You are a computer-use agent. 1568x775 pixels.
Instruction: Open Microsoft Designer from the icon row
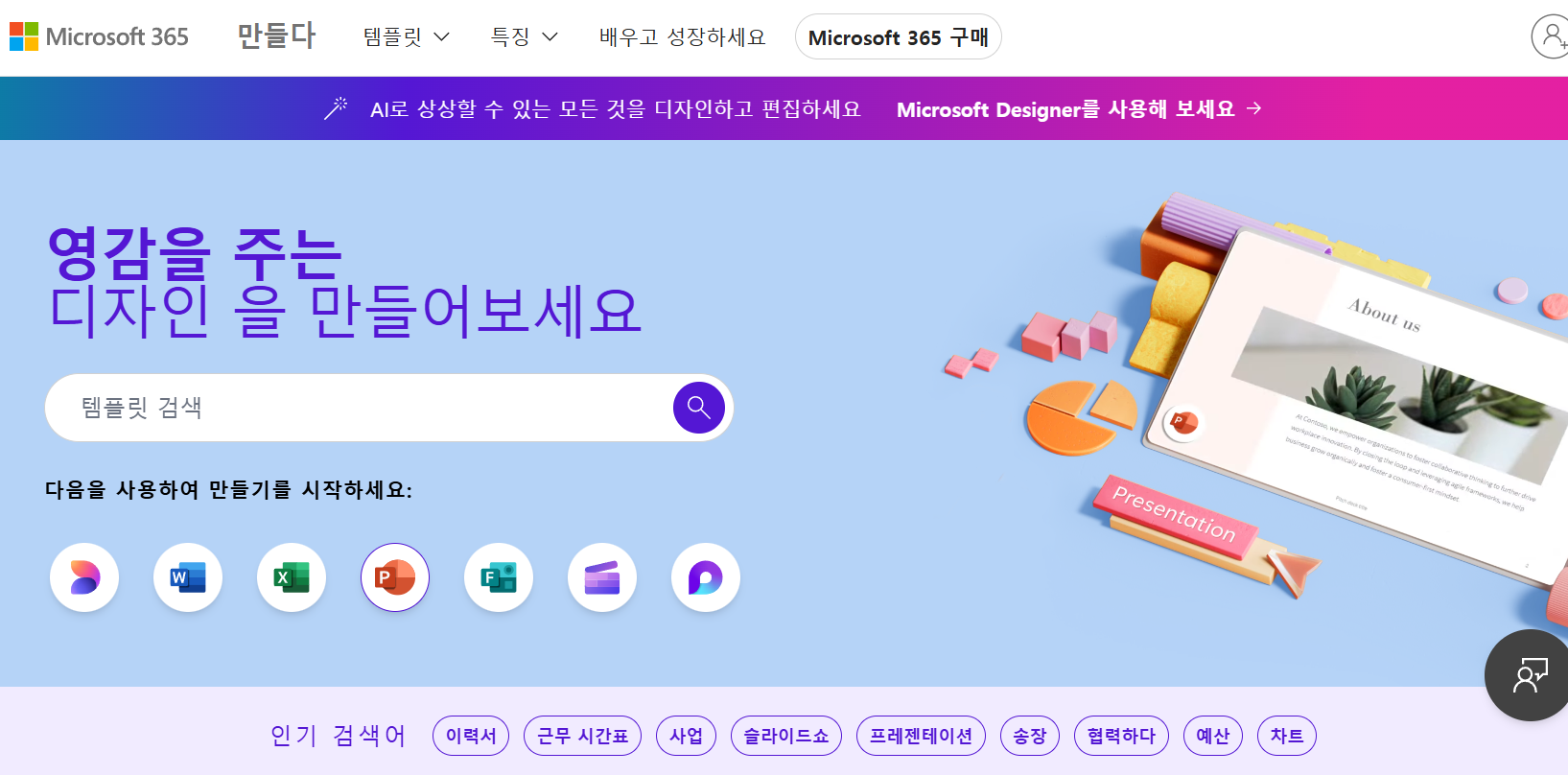(x=84, y=577)
